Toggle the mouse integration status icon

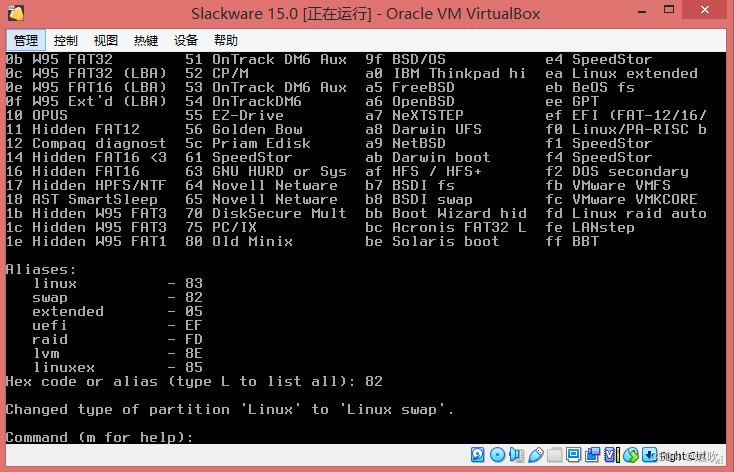(631, 455)
